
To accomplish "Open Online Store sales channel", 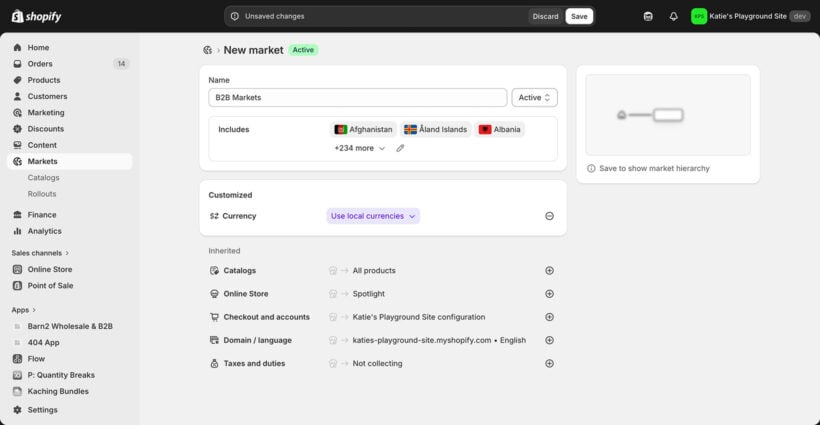I will point(50,269).
